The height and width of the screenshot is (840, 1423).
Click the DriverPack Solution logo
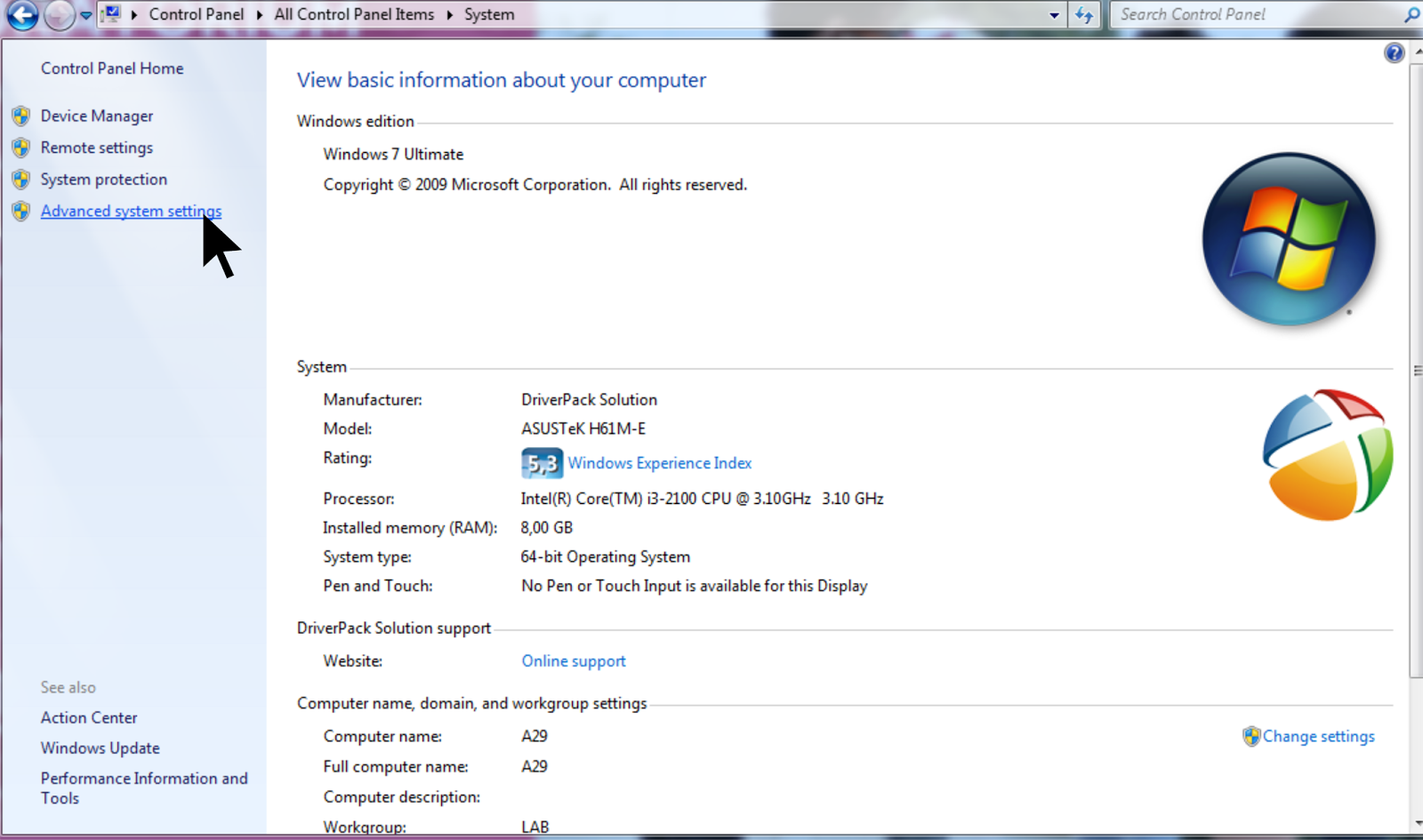pos(1328,454)
